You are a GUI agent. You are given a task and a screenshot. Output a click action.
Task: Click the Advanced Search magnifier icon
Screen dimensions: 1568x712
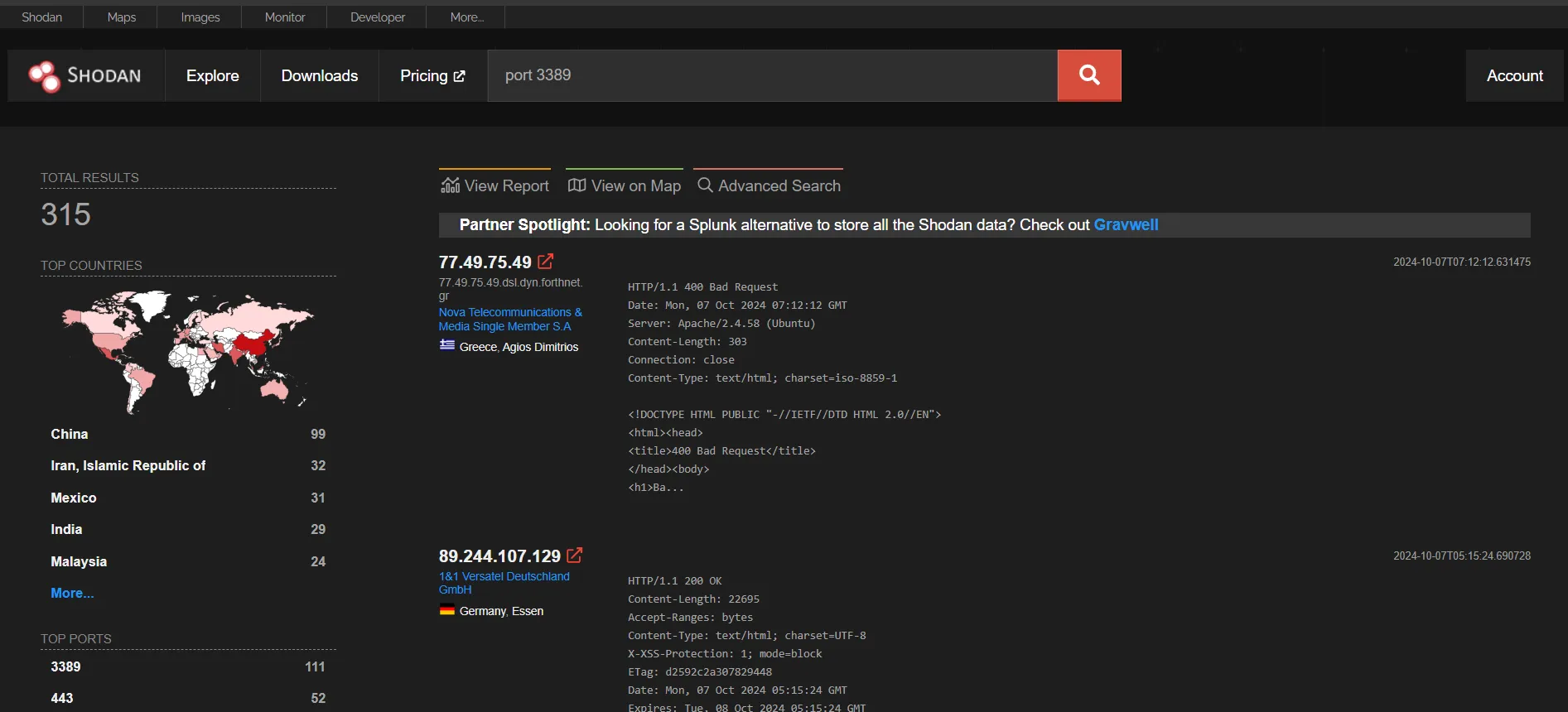pos(705,185)
